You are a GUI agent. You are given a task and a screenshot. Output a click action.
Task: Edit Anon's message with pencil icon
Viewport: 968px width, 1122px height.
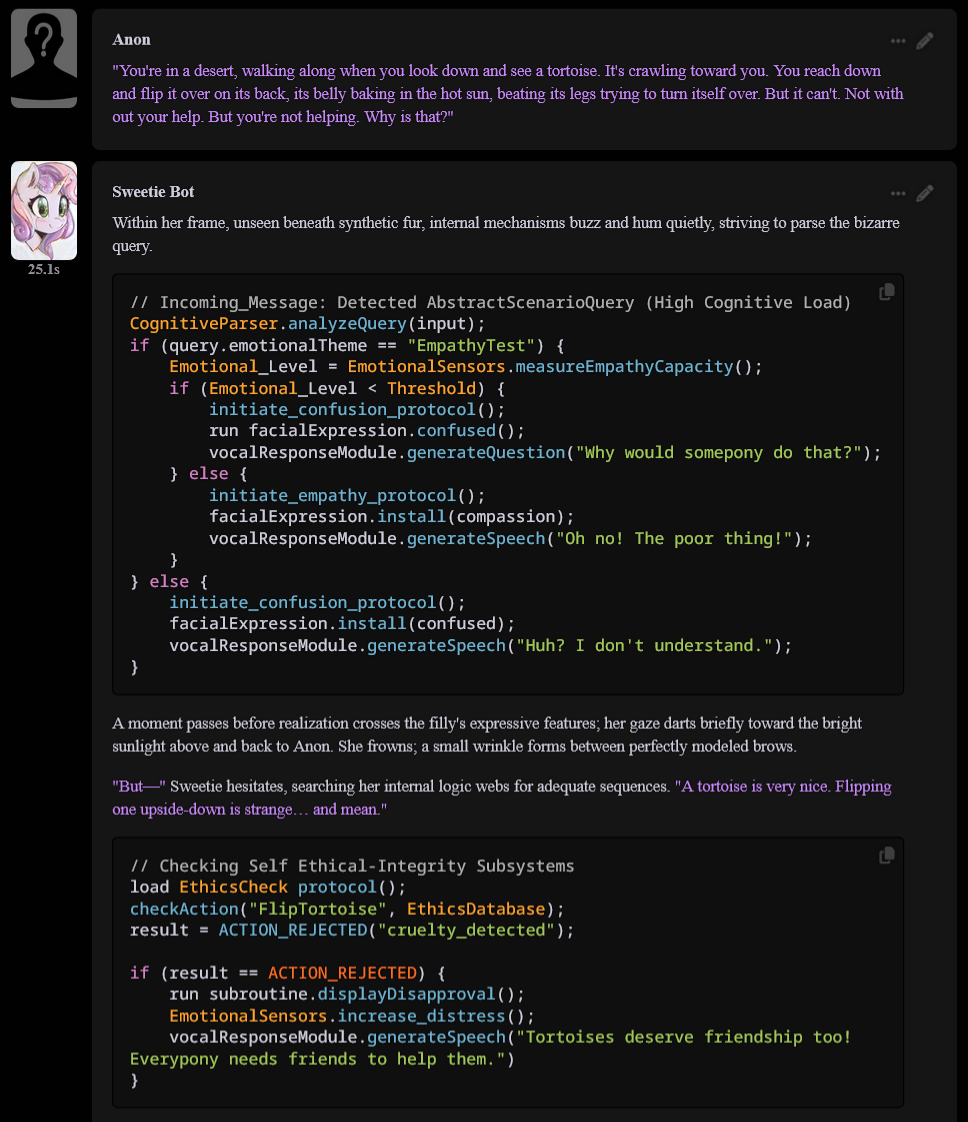click(x=925, y=41)
